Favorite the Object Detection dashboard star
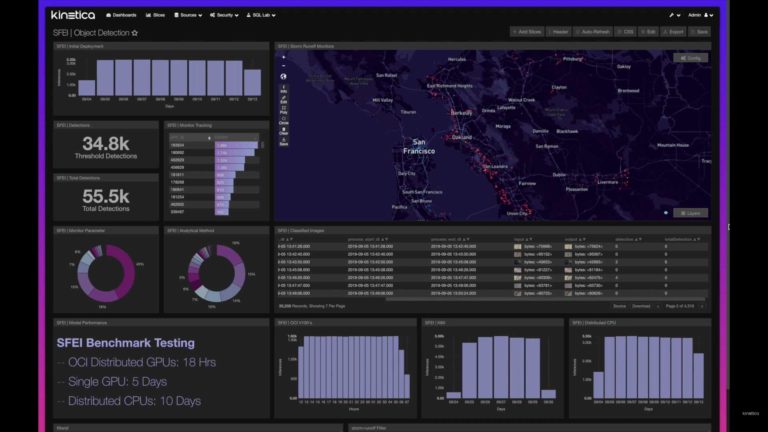This screenshot has width=768, height=432. 135,33
